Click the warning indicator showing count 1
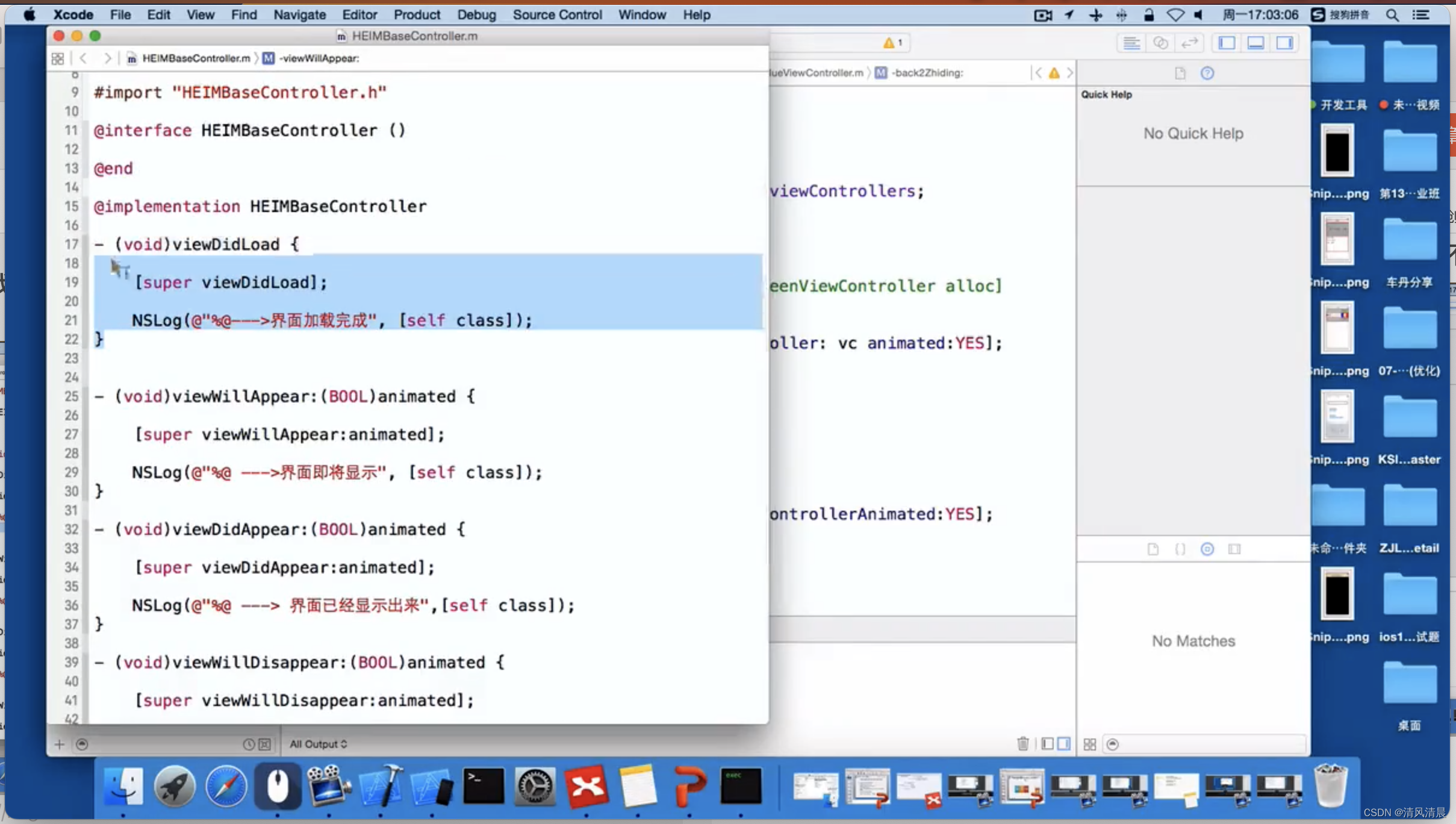 coord(892,42)
